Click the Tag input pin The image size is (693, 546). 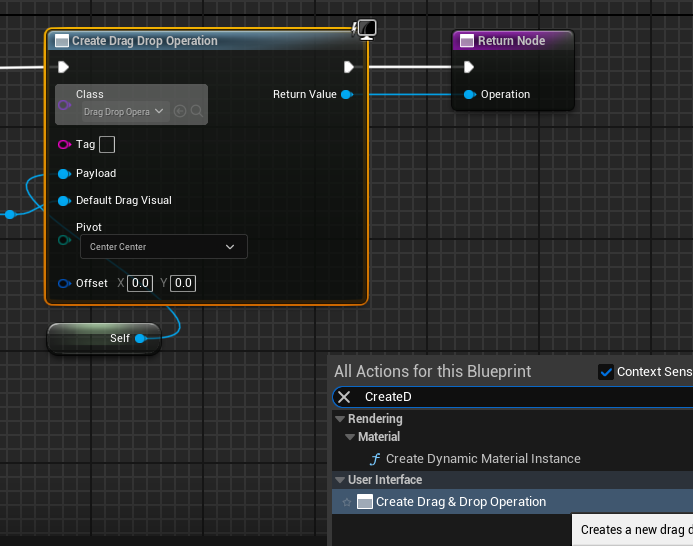point(65,145)
